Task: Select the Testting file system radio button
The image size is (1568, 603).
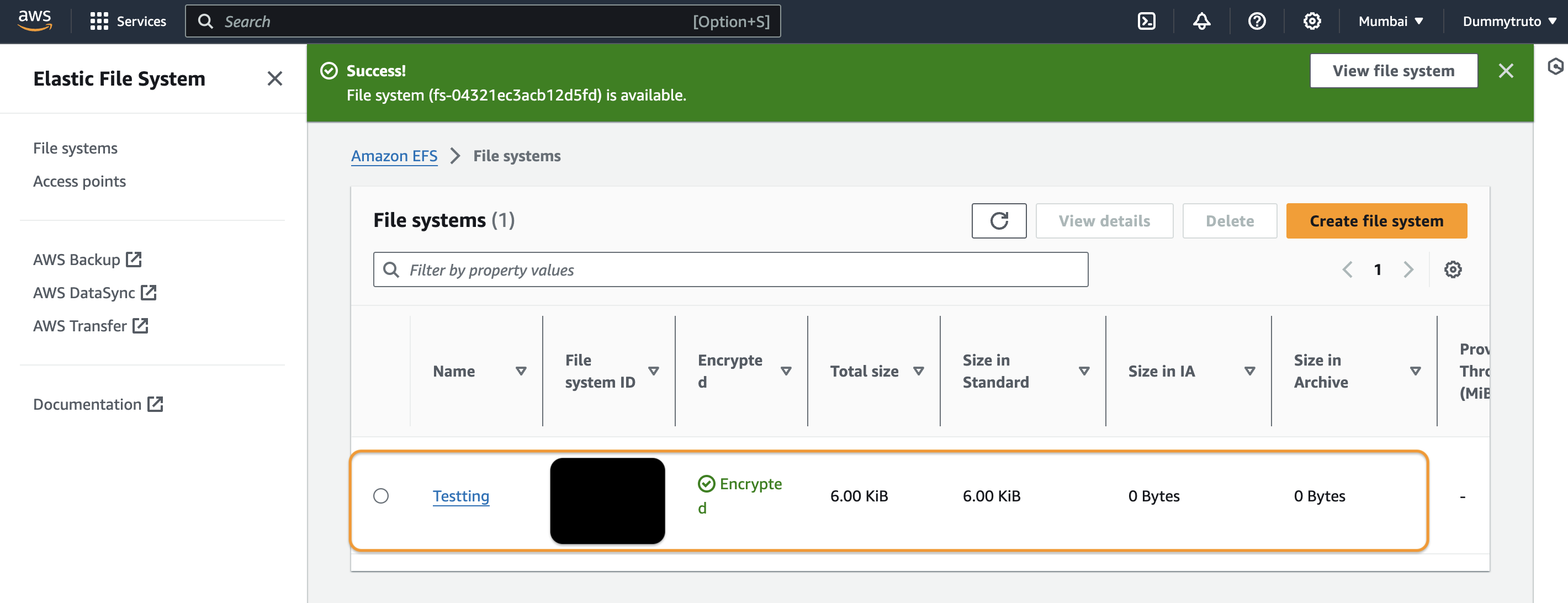Action: coord(381,496)
